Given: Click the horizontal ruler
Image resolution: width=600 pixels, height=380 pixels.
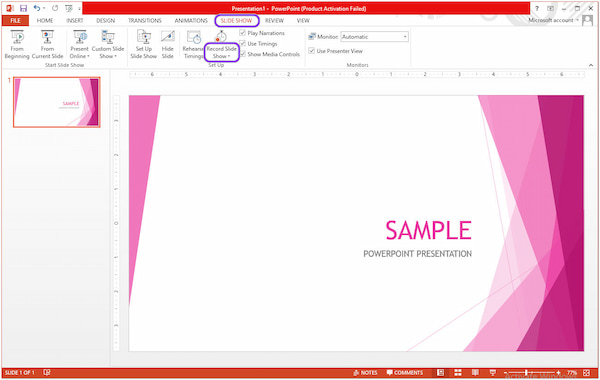Looking at the screenshot, I should click(x=357, y=74).
